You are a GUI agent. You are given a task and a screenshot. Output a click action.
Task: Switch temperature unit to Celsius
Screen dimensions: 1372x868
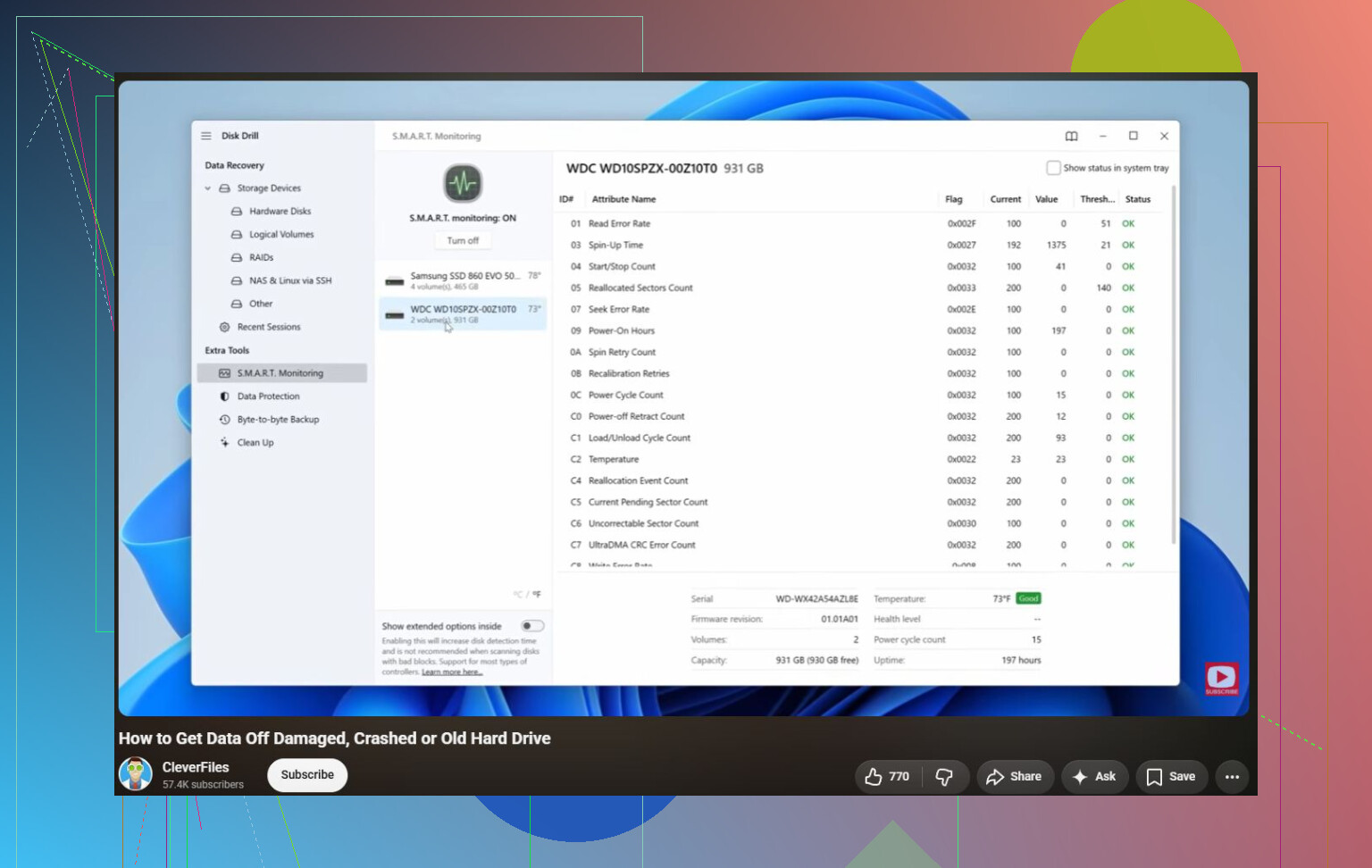pos(518,595)
